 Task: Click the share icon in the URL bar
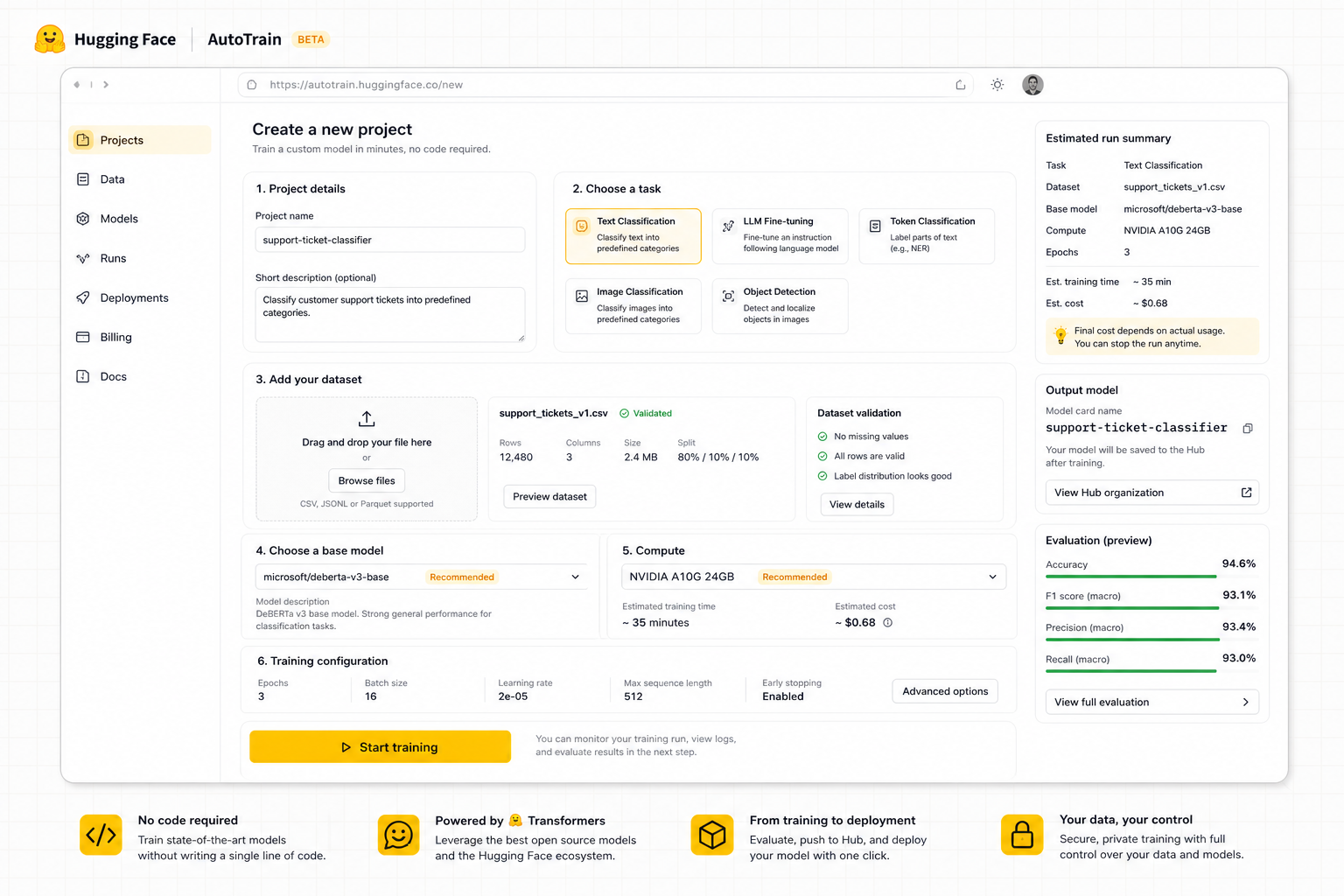coord(960,85)
